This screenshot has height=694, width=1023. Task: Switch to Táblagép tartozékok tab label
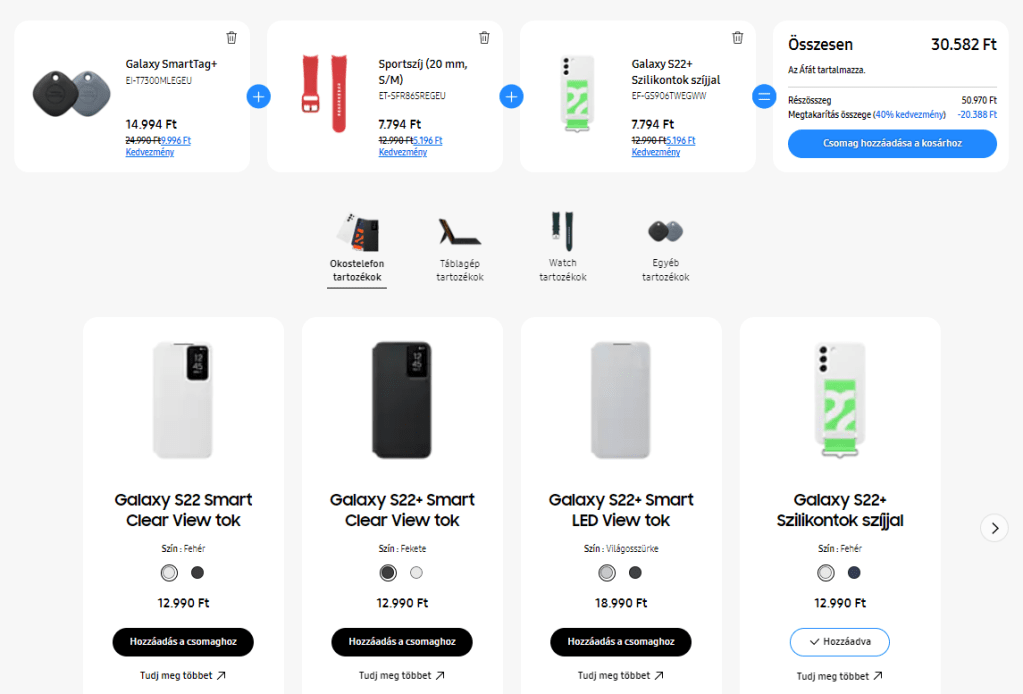460,270
